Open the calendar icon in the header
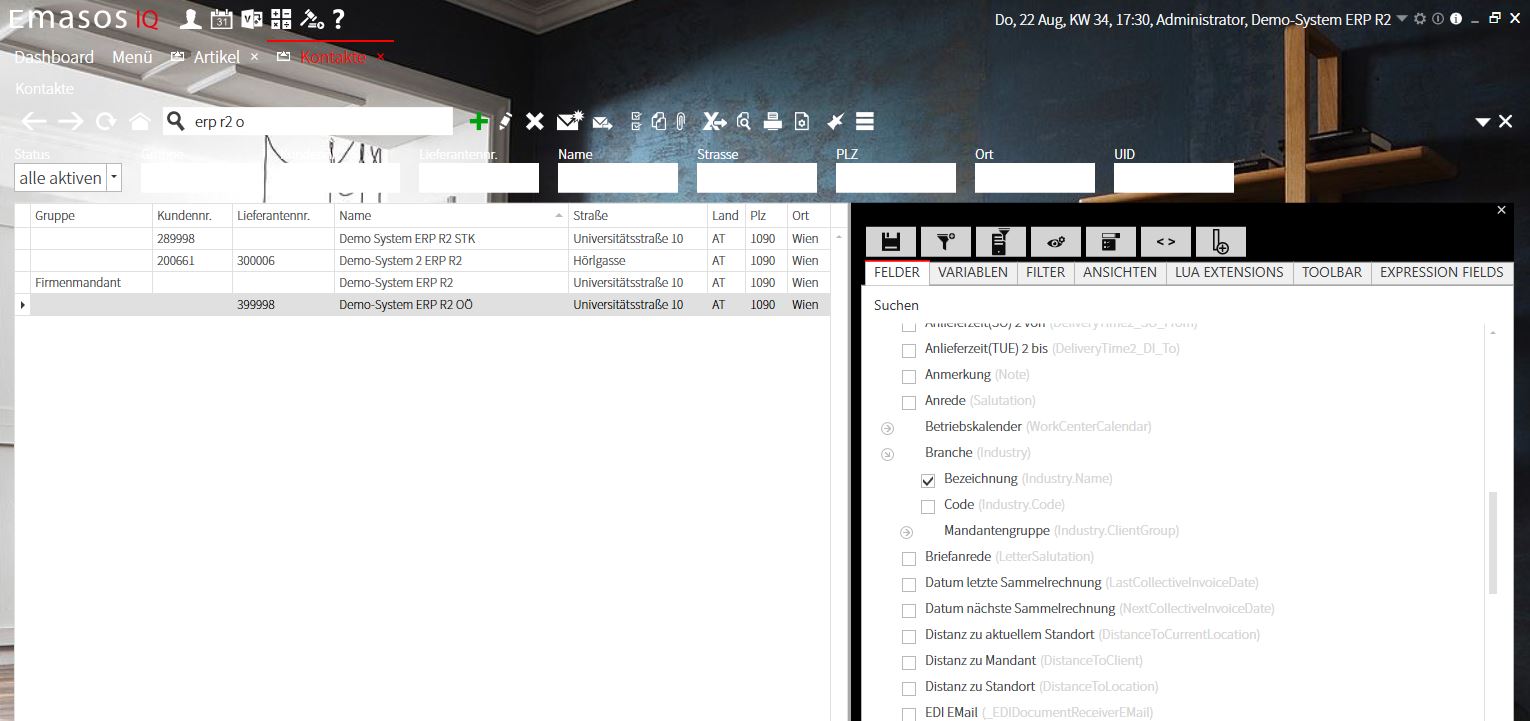The image size is (1530, 721). pos(221,19)
